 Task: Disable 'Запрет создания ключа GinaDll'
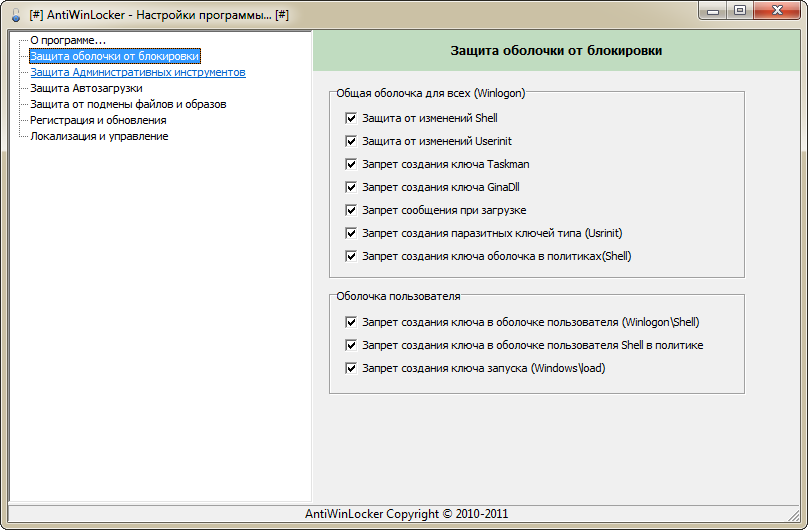coord(351,187)
